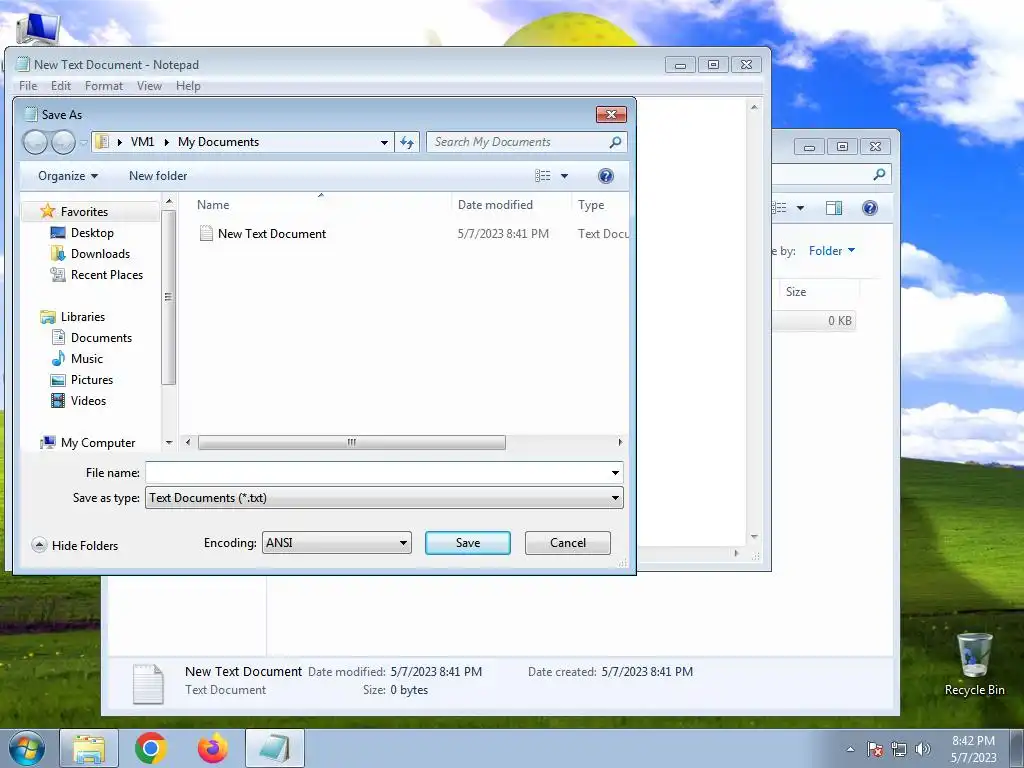Click the search icon in Explorer window

(x=879, y=174)
